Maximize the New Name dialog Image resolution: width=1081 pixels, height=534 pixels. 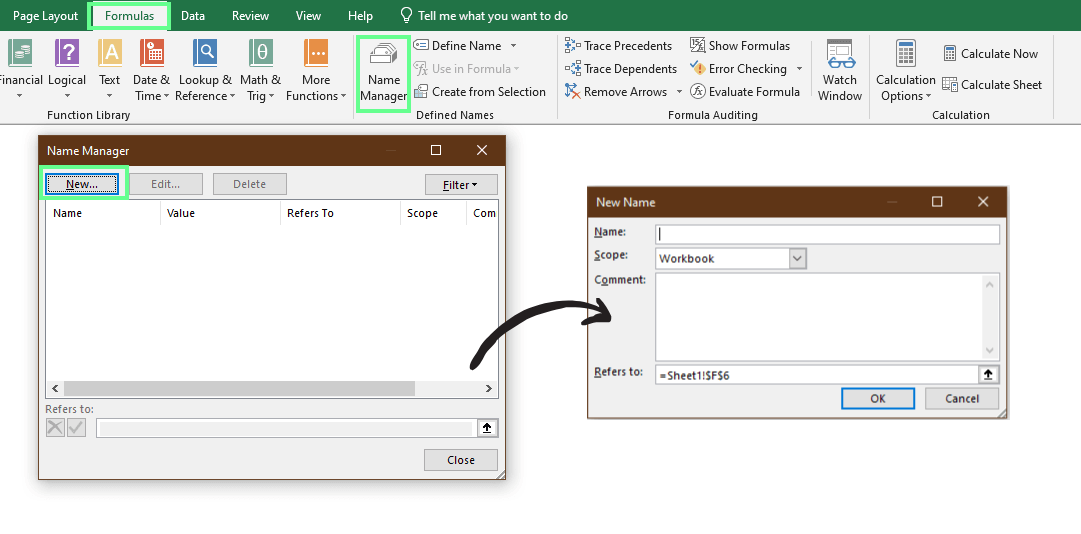[x=937, y=202]
